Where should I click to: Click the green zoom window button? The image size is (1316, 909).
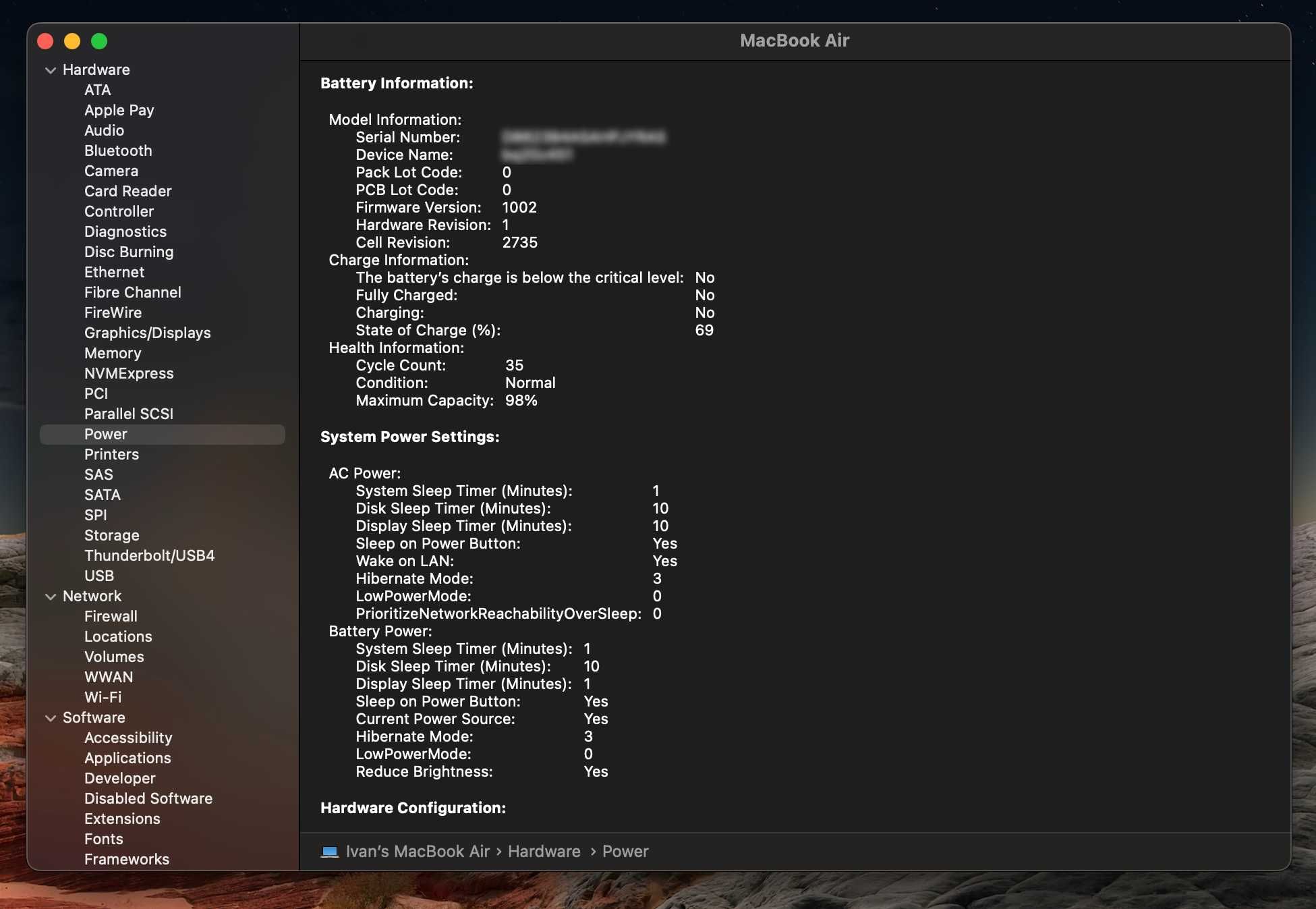[x=99, y=41]
